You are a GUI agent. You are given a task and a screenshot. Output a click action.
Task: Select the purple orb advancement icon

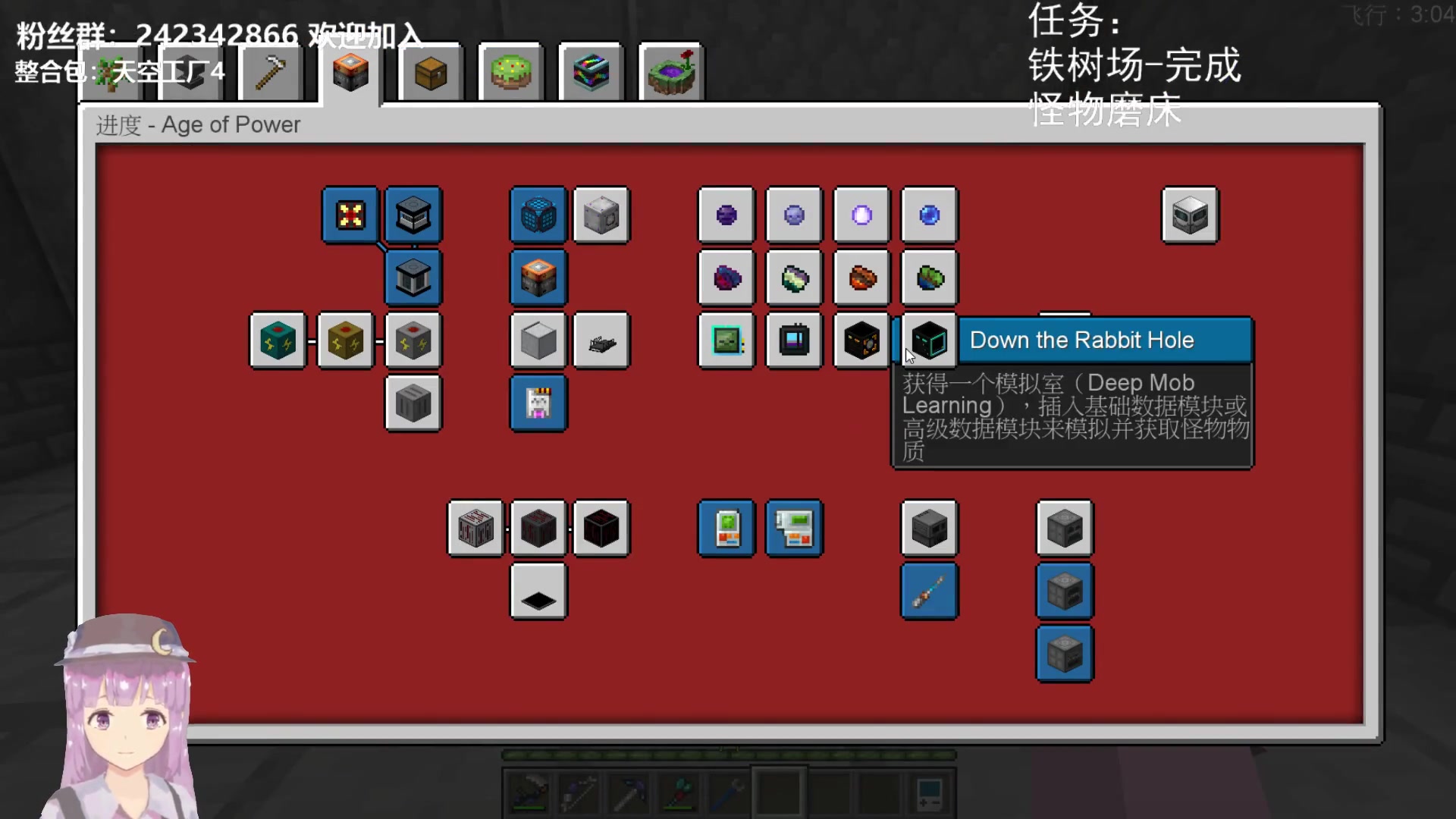tap(727, 213)
